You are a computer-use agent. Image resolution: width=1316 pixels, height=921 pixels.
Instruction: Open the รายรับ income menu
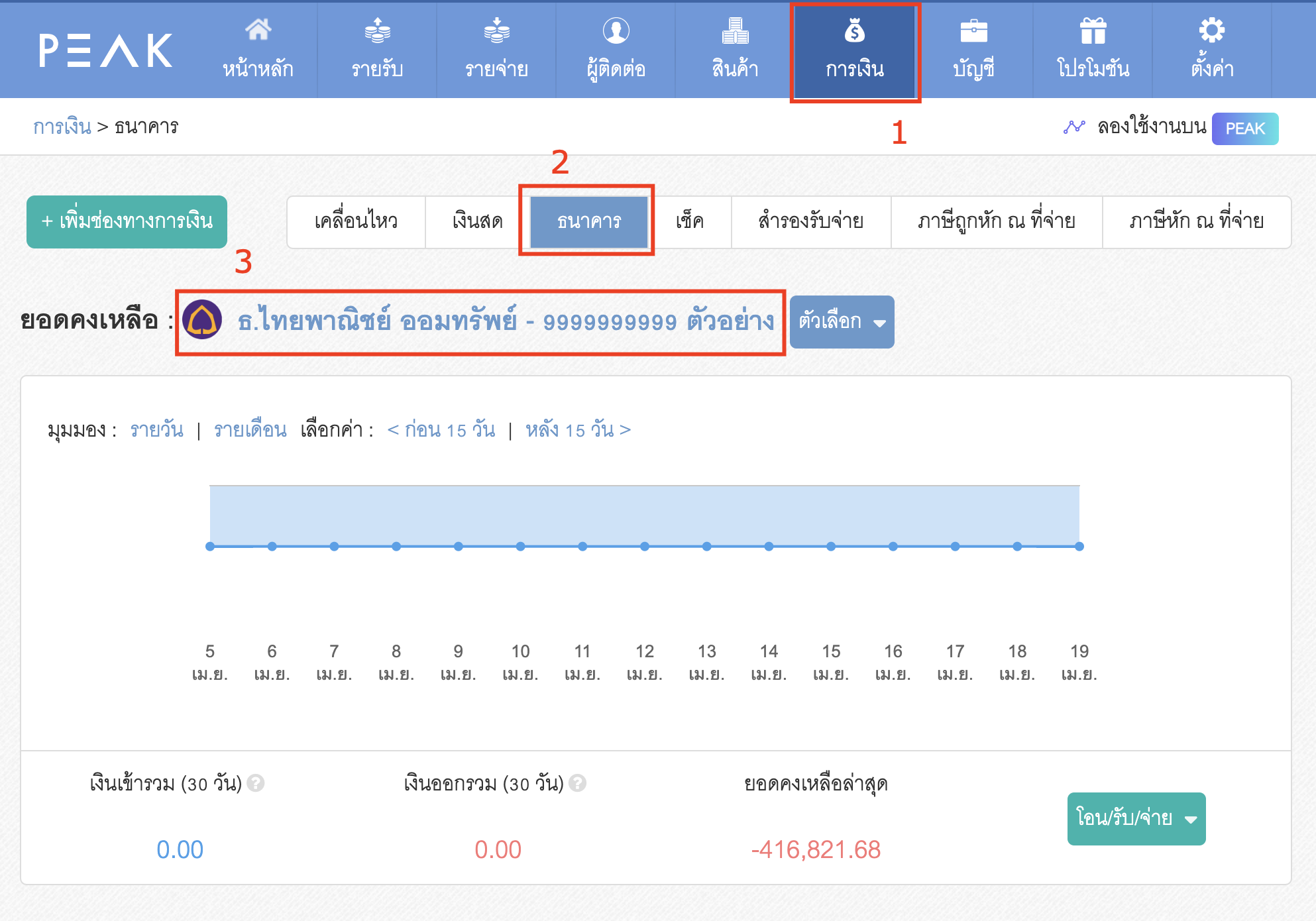coord(377,50)
